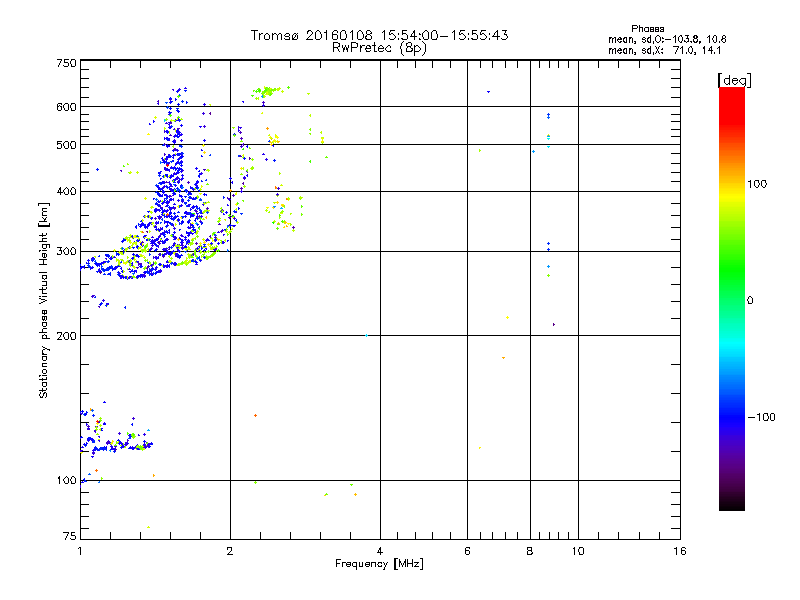Image resolution: width=800 pixels, height=600 pixels.
Task: Click the y-axis tick label '200'
Action: pos(66,336)
